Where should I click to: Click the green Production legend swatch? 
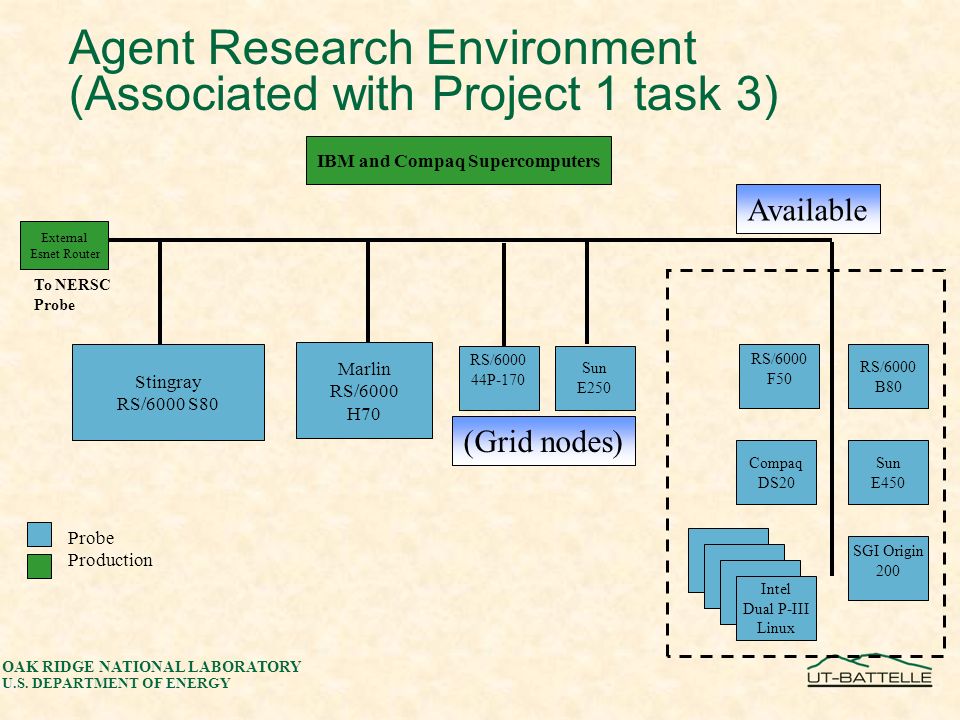pos(39,566)
